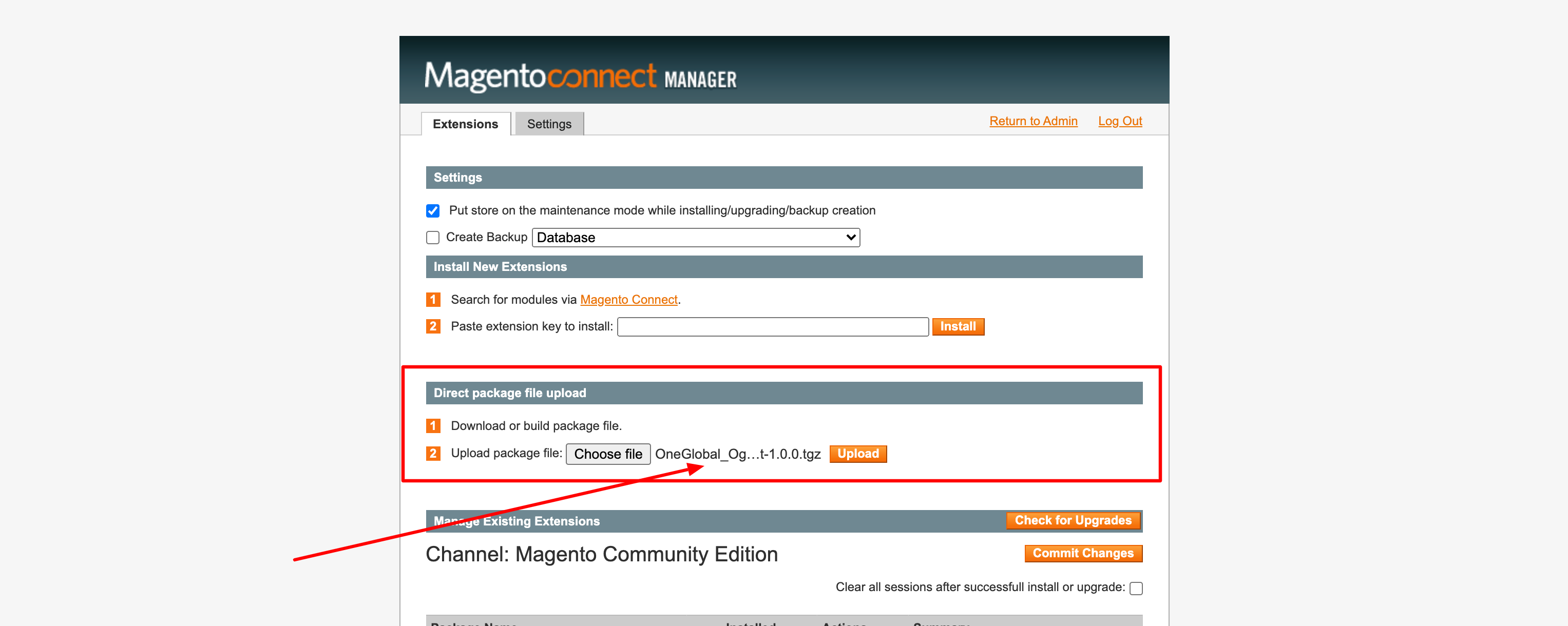Switch to the Settings tab
Viewport: 1568px width, 626px height.
548,124
